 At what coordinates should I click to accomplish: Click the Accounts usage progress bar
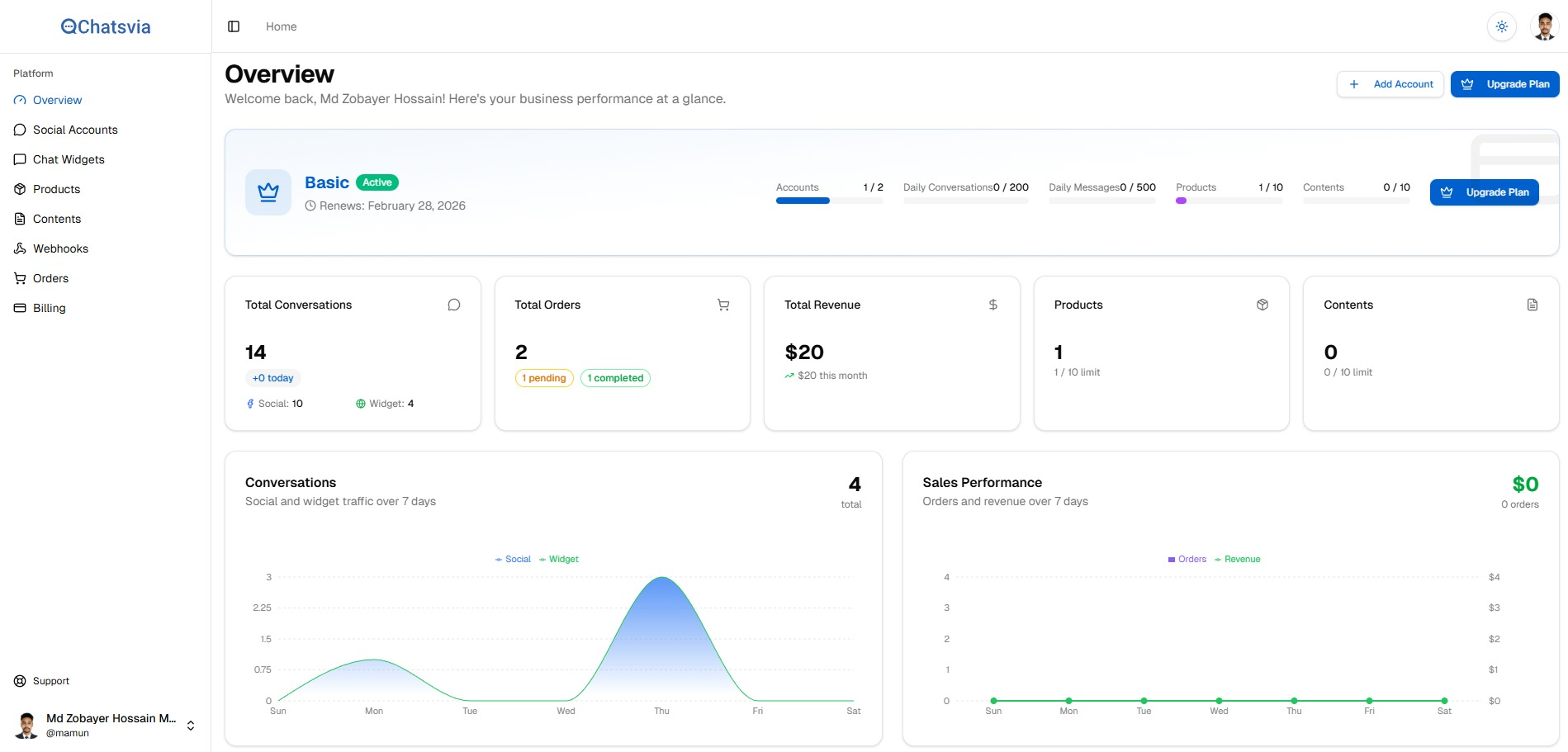click(x=829, y=201)
